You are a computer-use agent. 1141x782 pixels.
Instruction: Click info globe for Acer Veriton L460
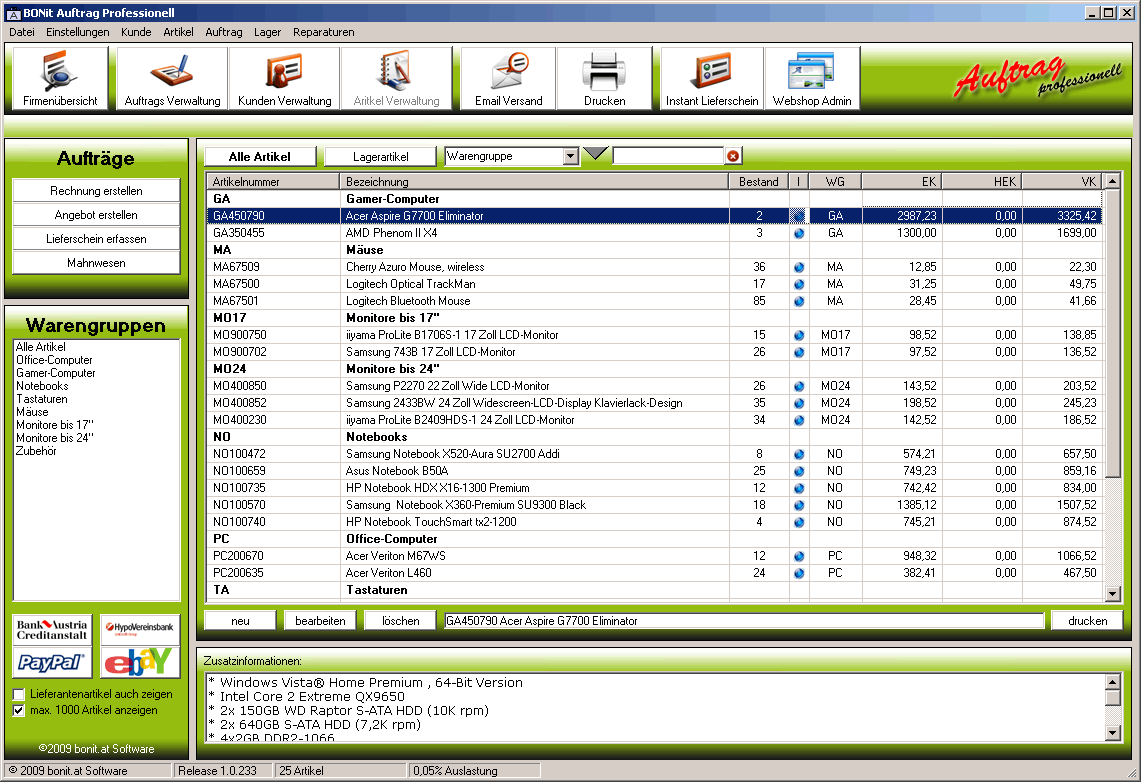[x=799, y=573]
